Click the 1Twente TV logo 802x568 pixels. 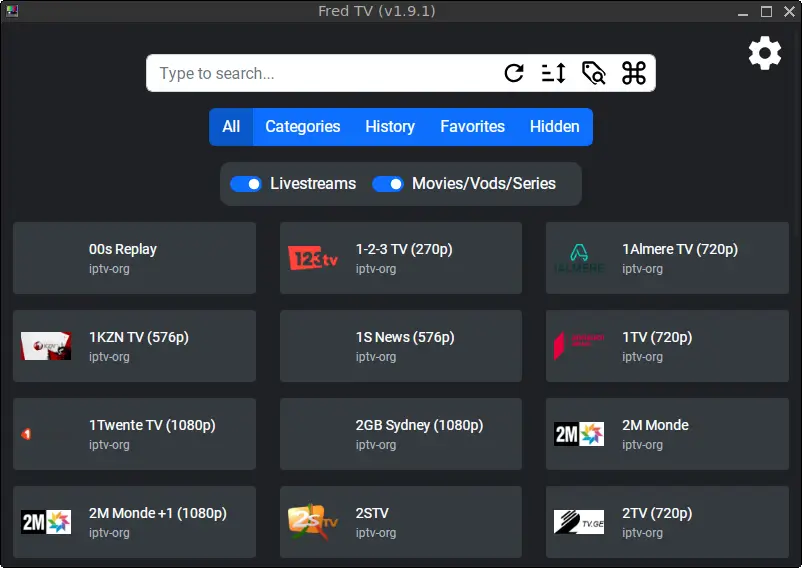pos(27,434)
